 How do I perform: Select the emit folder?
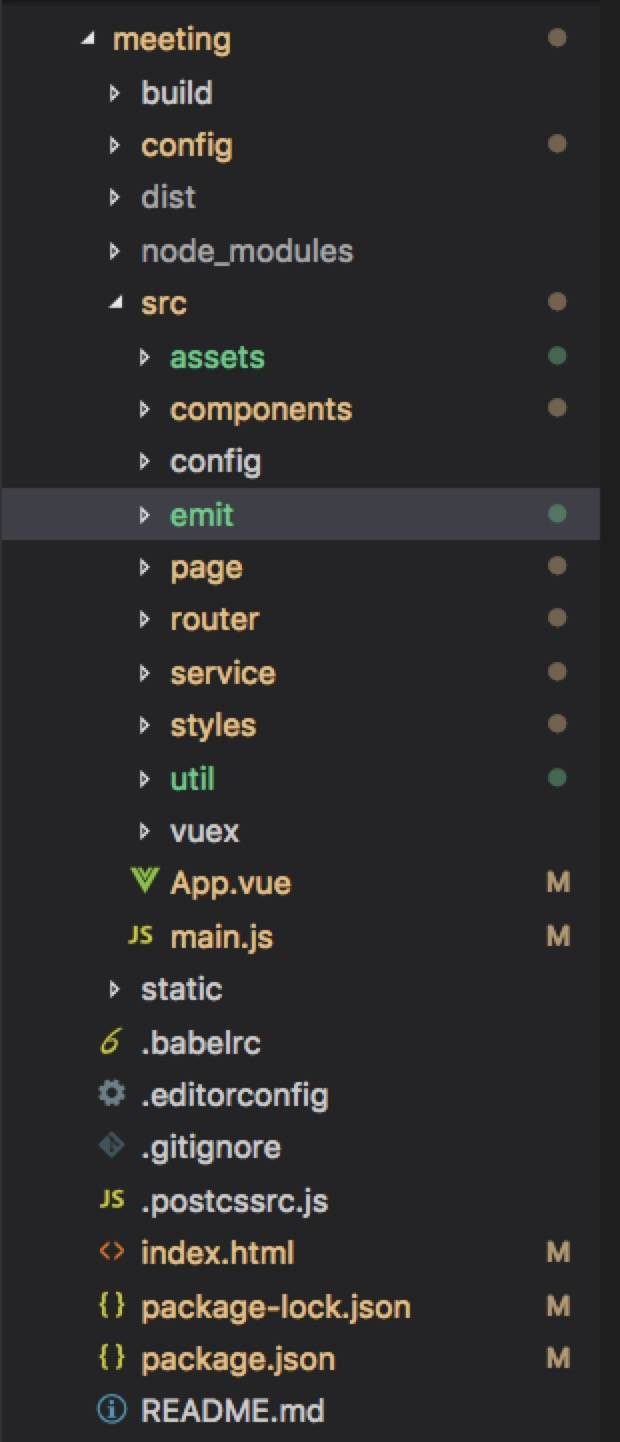pos(300,514)
